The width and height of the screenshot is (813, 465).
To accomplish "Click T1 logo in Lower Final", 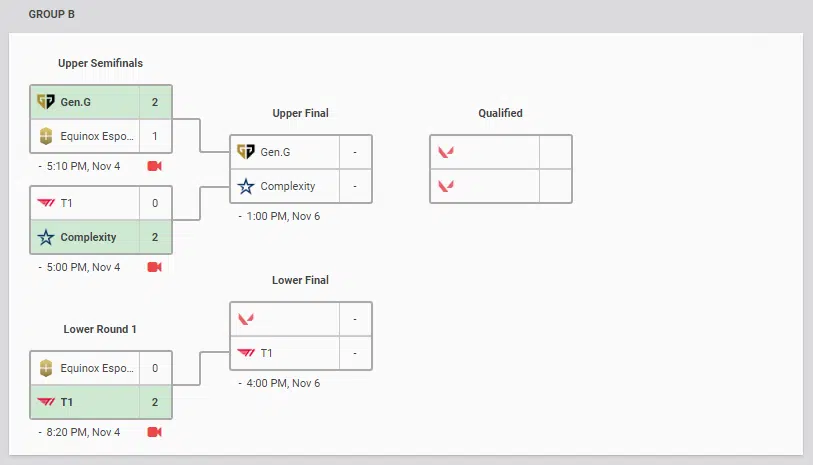I will click(x=245, y=352).
